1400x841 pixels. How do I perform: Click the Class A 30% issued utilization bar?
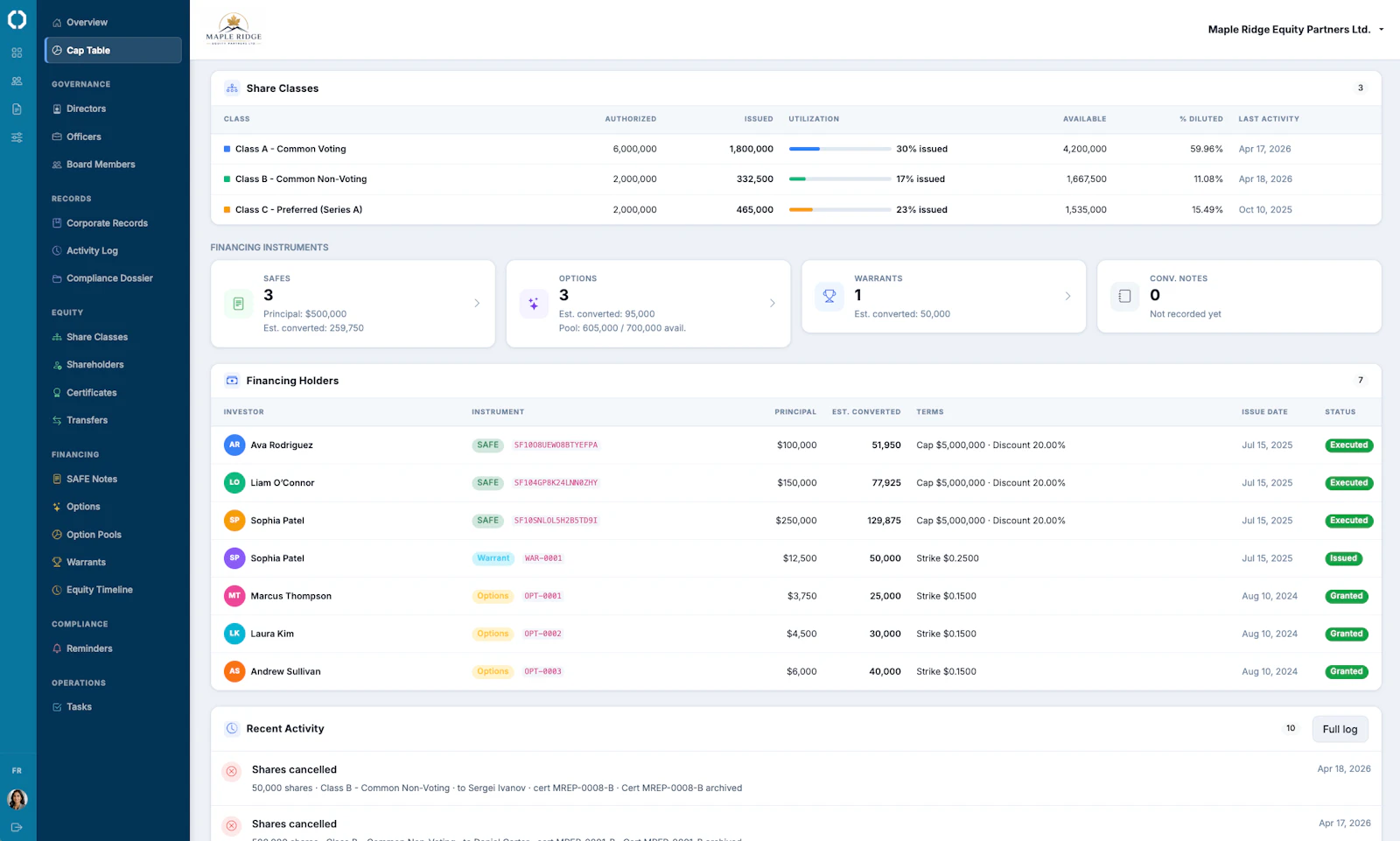click(840, 149)
